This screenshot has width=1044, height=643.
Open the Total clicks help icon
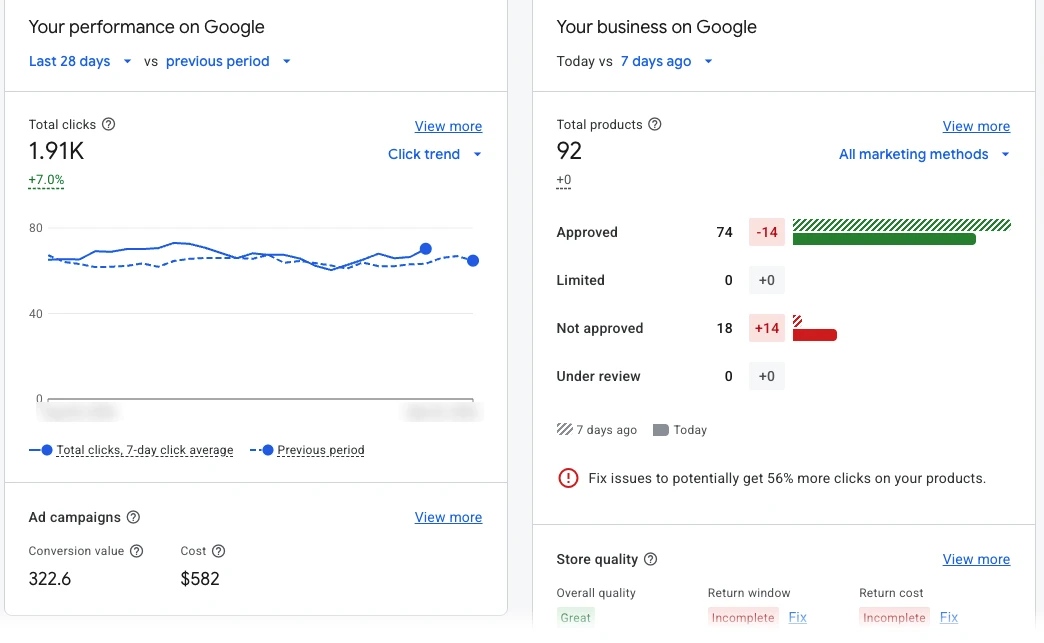point(109,124)
